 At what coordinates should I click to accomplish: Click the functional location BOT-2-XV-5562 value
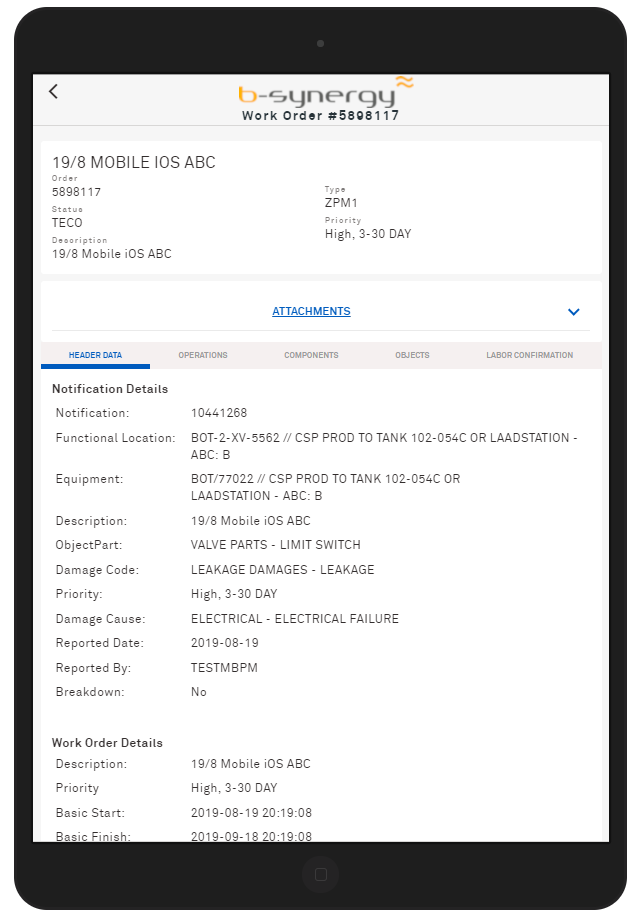pyautogui.click(x=384, y=446)
